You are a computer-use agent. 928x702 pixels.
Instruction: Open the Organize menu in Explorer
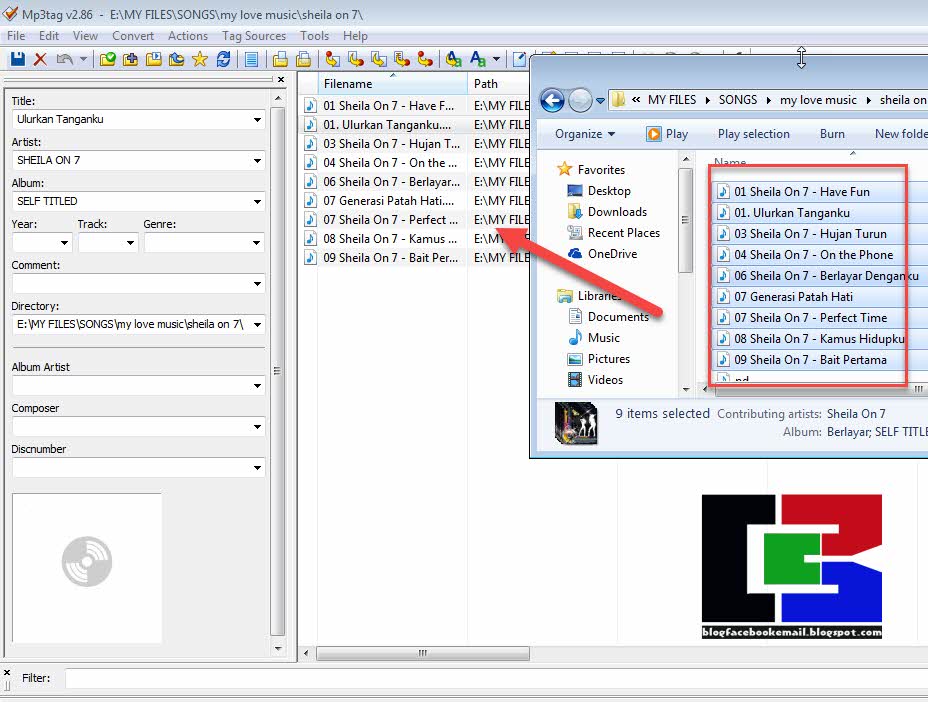pyautogui.click(x=585, y=134)
